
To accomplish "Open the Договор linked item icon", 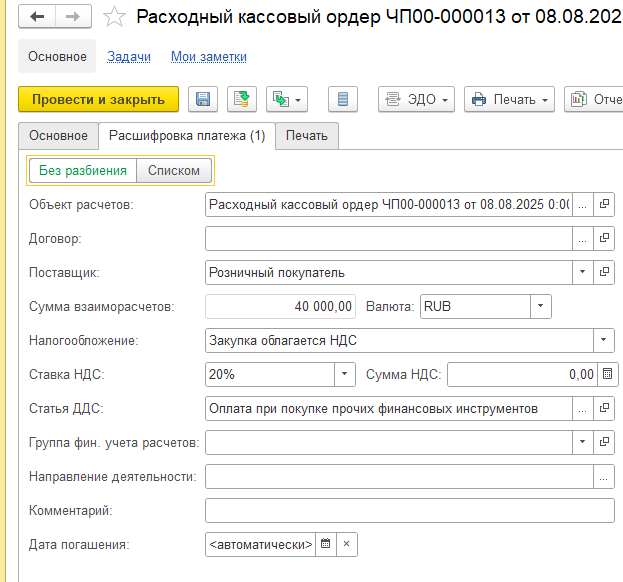I will click(604, 238).
